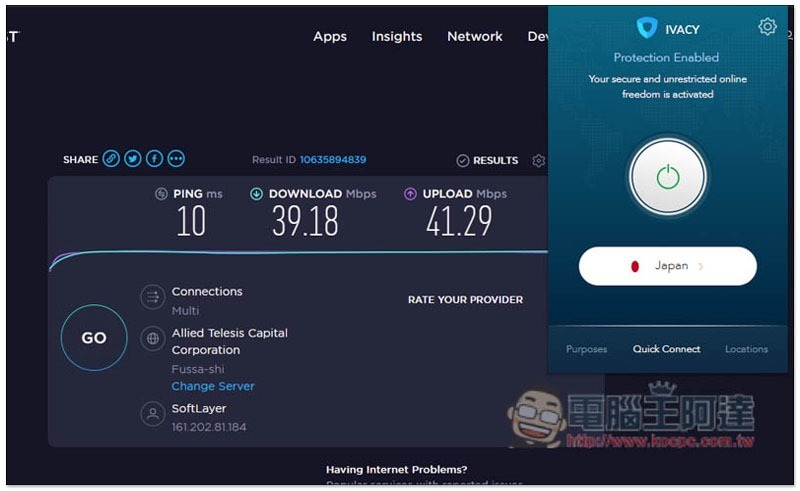Click the download value 39.18
The image size is (800, 491).
(x=305, y=222)
